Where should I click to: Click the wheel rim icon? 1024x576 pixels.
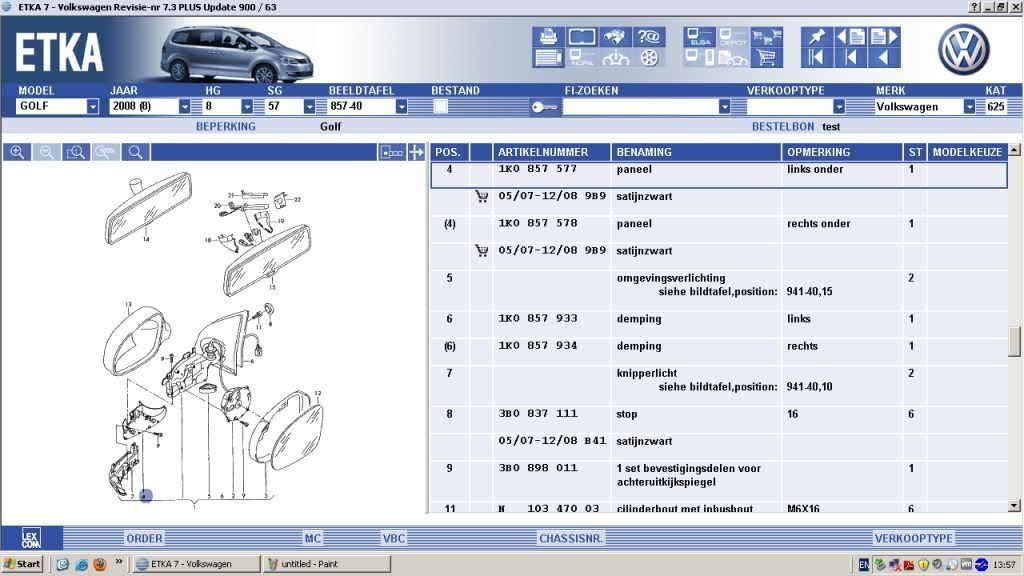(x=648, y=58)
